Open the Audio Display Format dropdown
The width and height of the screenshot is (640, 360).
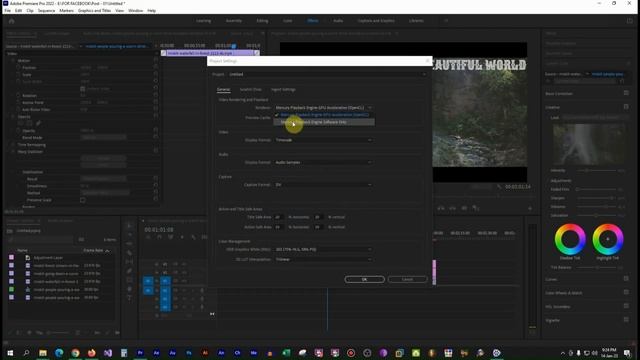pos(324,162)
